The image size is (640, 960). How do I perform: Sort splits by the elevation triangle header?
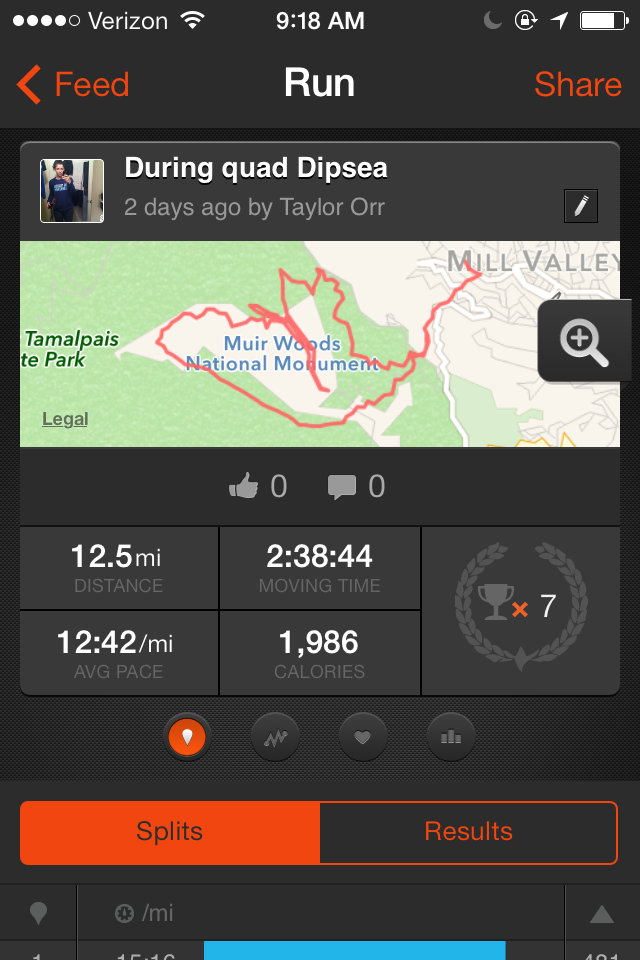602,913
